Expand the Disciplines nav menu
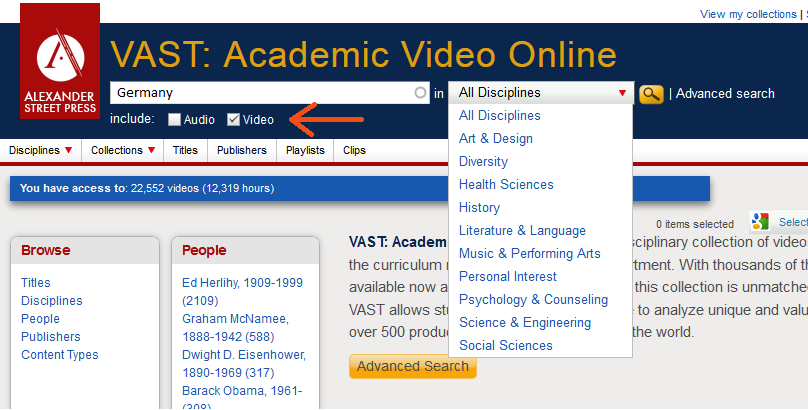The width and height of the screenshot is (808, 410). [41, 151]
